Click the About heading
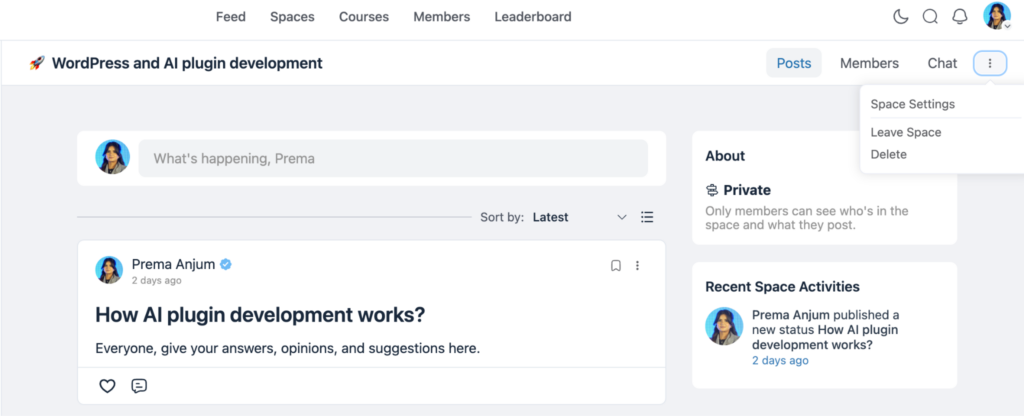This screenshot has width=1024, height=416. (x=725, y=156)
